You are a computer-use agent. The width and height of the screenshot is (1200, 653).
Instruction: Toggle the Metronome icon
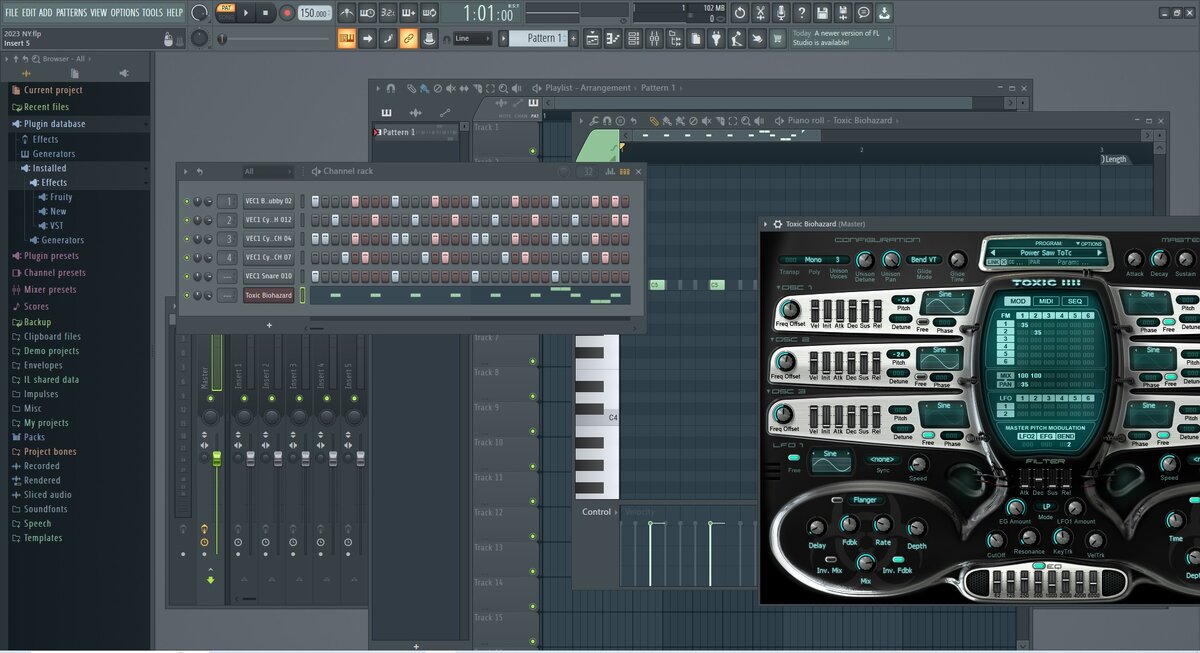pos(346,13)
